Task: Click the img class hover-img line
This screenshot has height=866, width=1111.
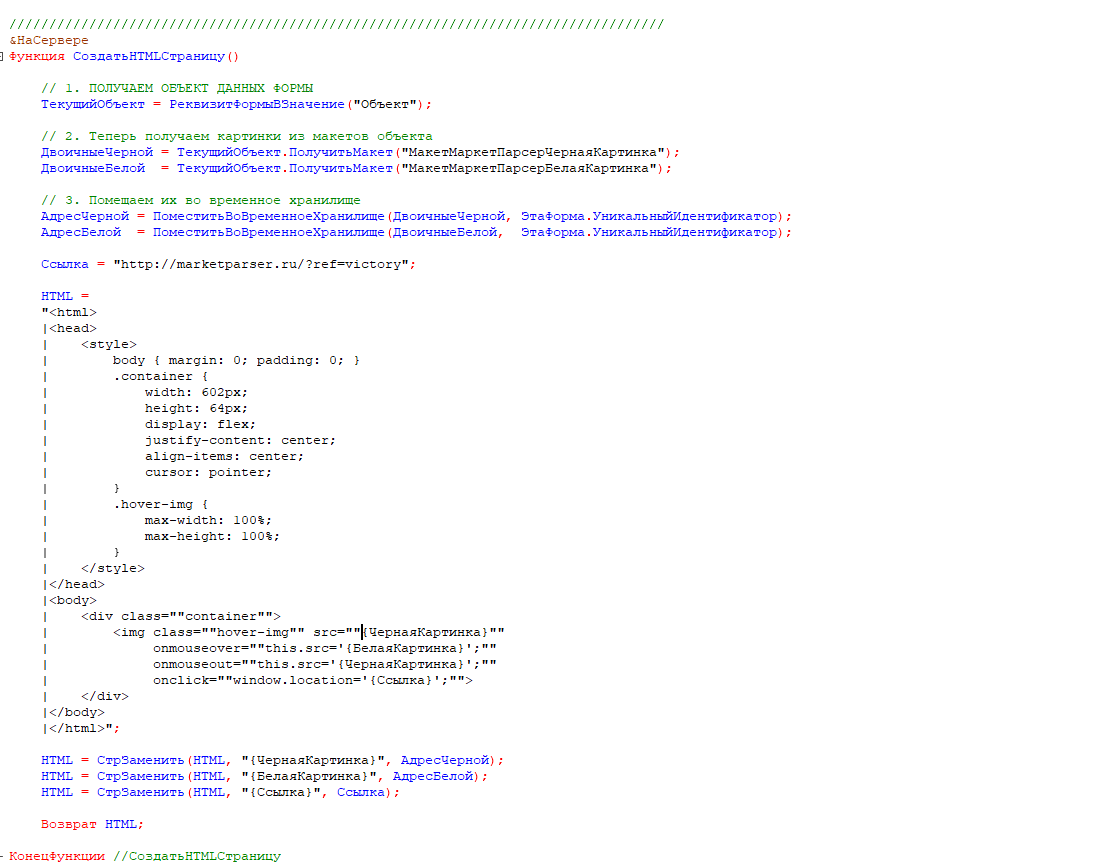Action: [x=309, y=632]
